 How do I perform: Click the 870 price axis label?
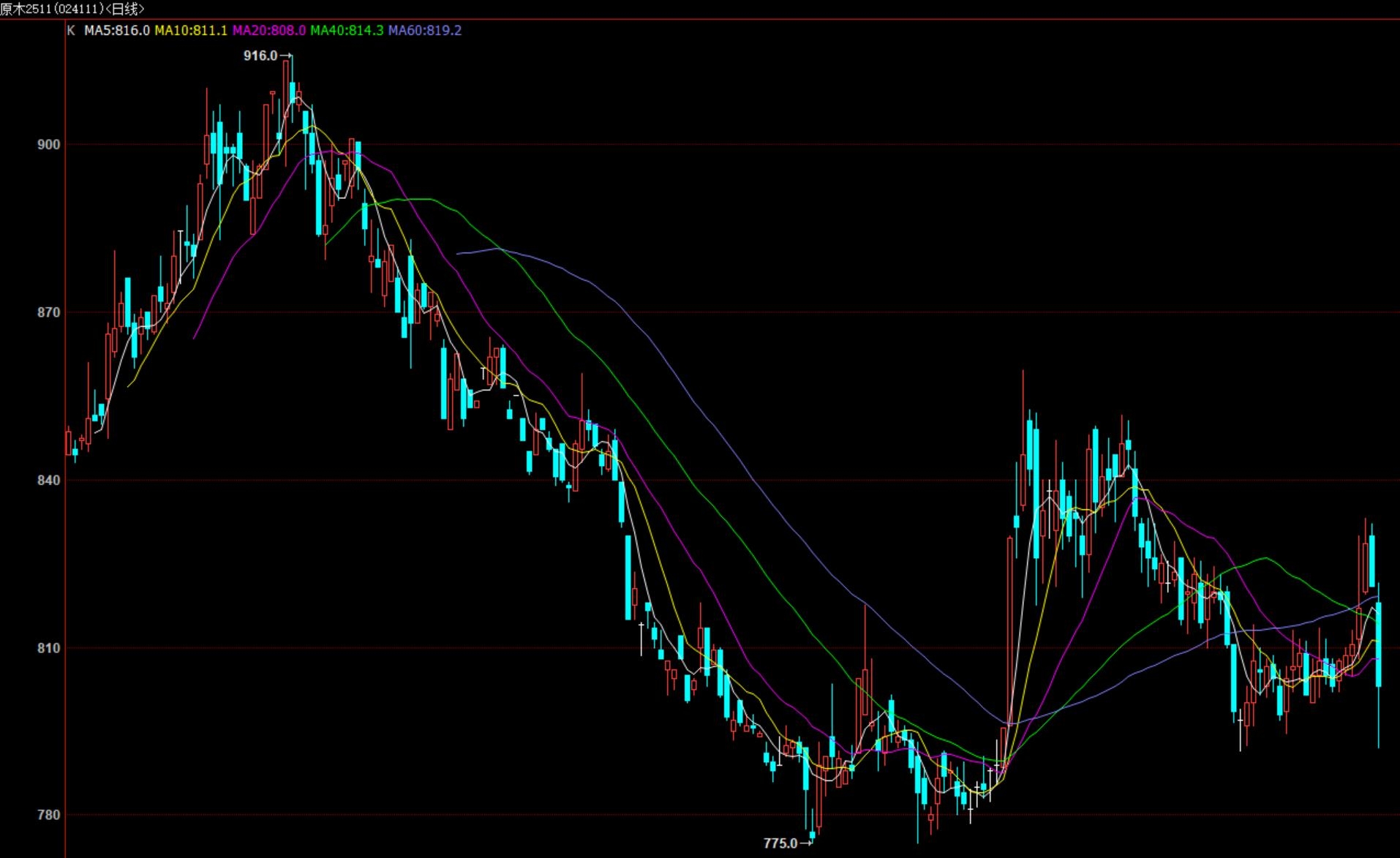(x=48, y=312)
